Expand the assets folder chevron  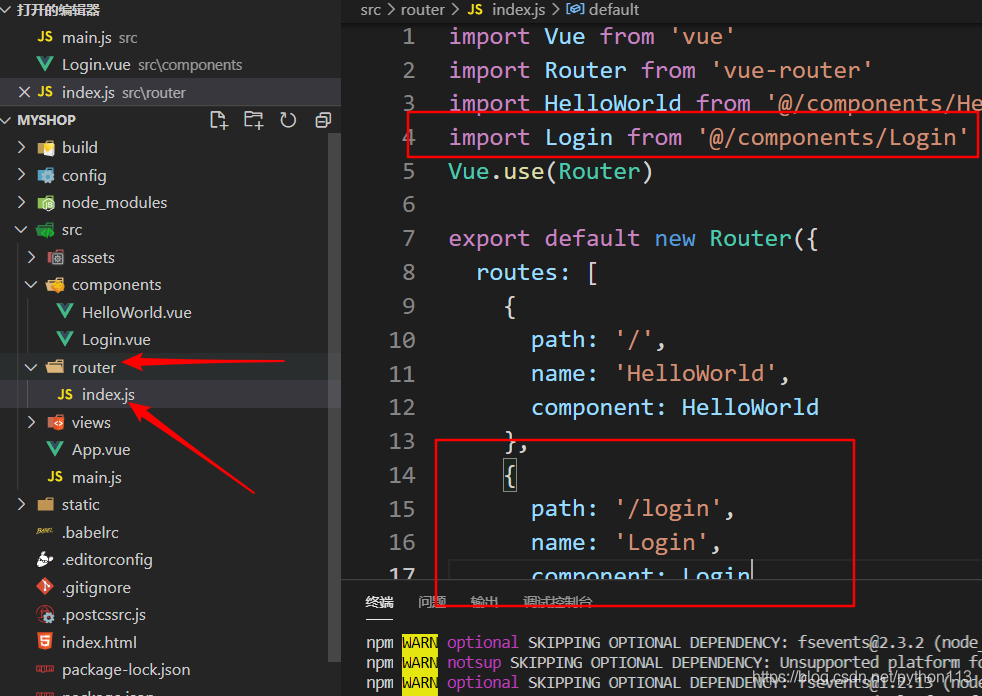tap(31, 257)
